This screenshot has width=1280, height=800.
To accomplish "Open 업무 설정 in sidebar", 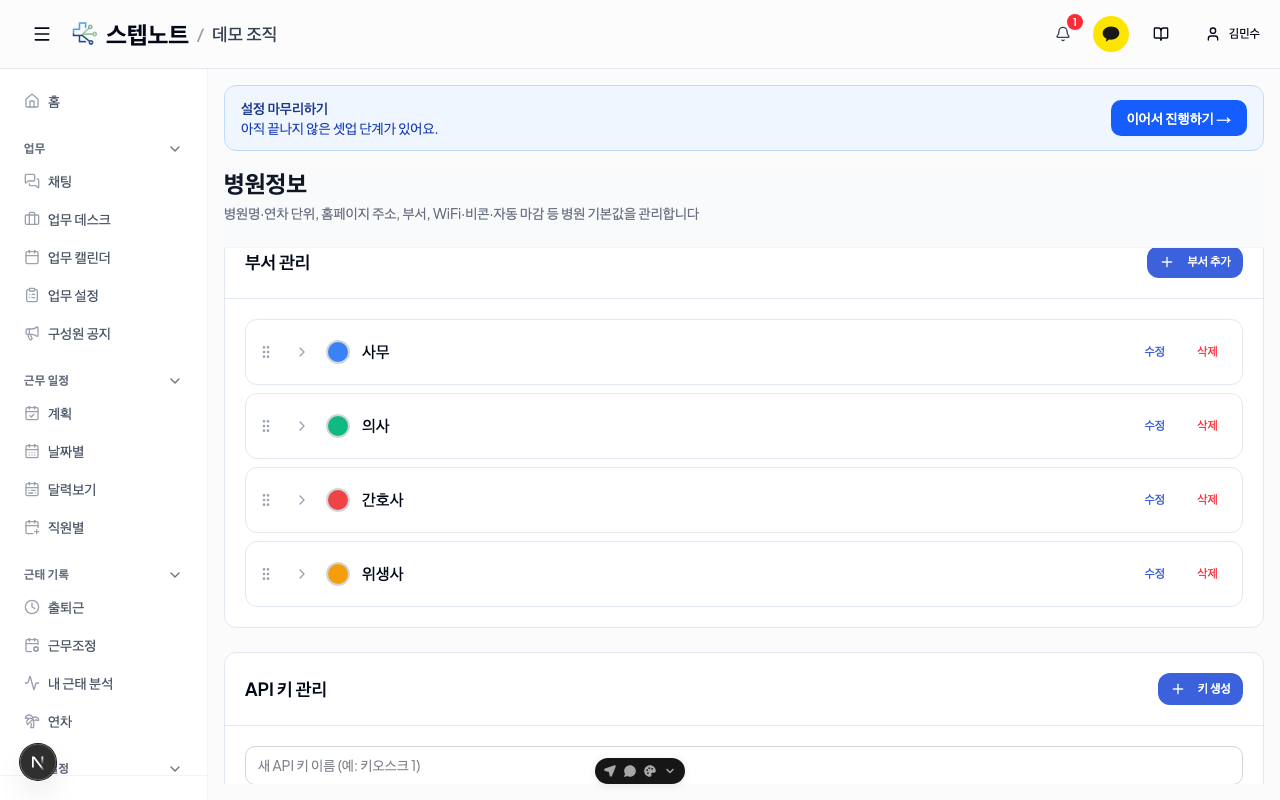I will point(104,295).
